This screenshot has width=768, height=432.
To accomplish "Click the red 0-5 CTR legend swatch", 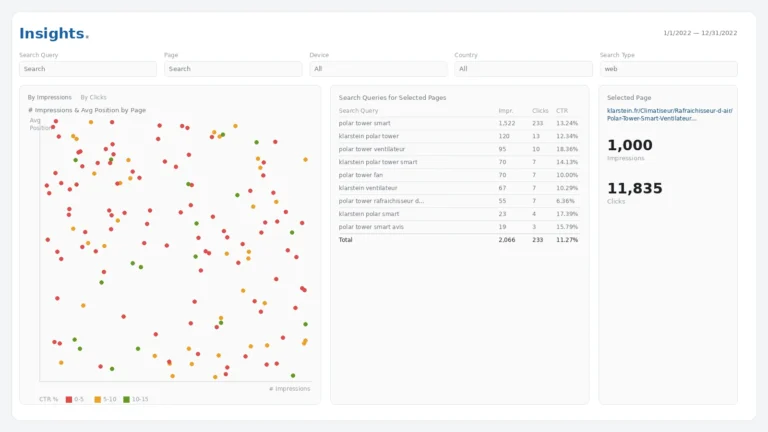I will coord(69,400).
